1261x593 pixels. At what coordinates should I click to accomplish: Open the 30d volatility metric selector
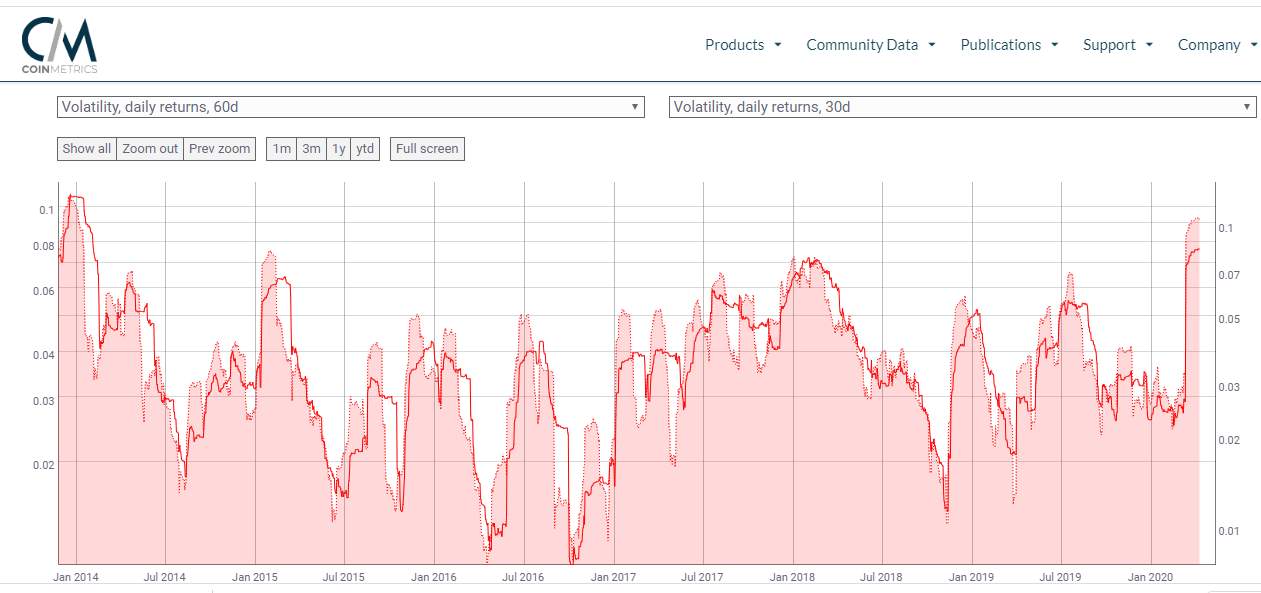click(960, 106)
